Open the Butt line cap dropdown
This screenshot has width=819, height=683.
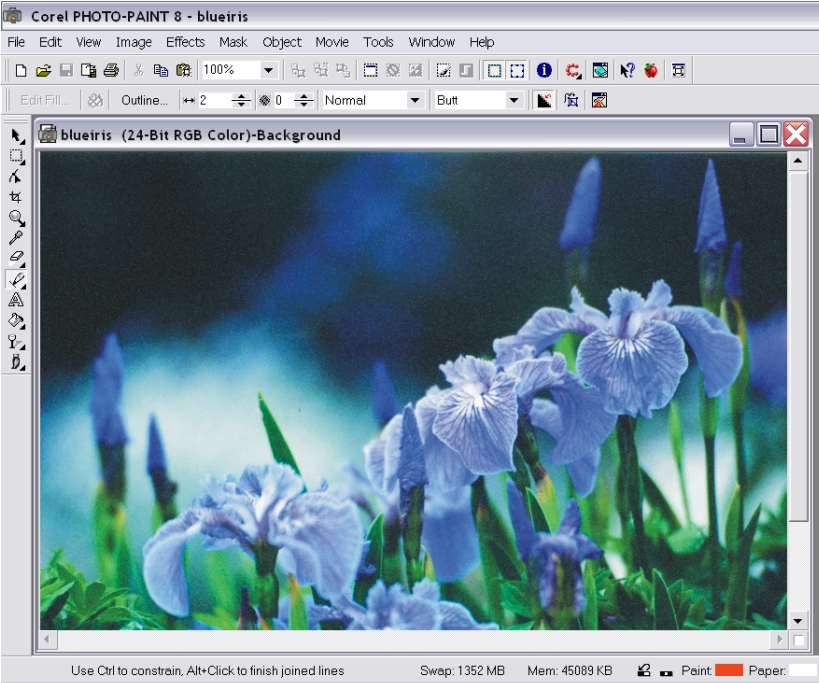pos(513,100)
